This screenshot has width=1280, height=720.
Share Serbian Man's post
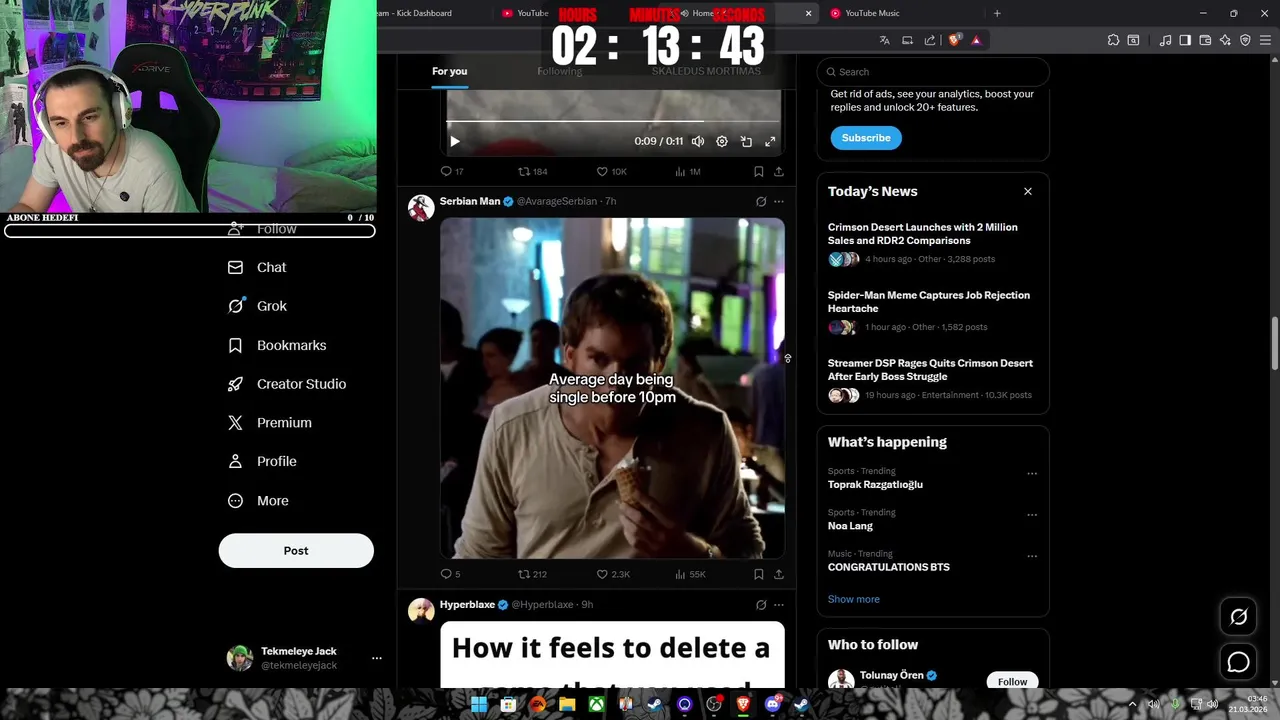pos(779,574)
